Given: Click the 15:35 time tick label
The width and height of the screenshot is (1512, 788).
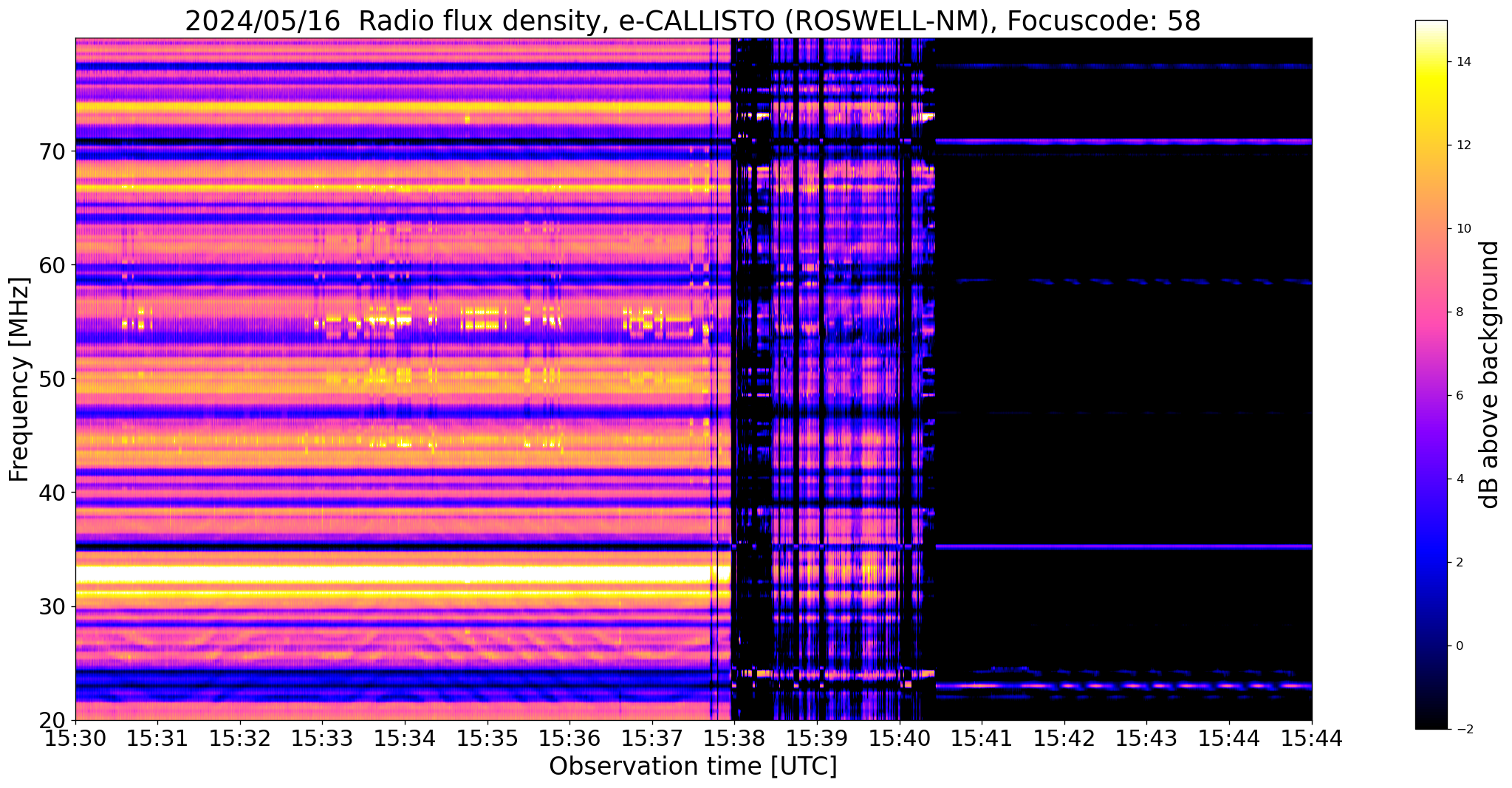Looking at the screenshot, I should click(488, 738).
